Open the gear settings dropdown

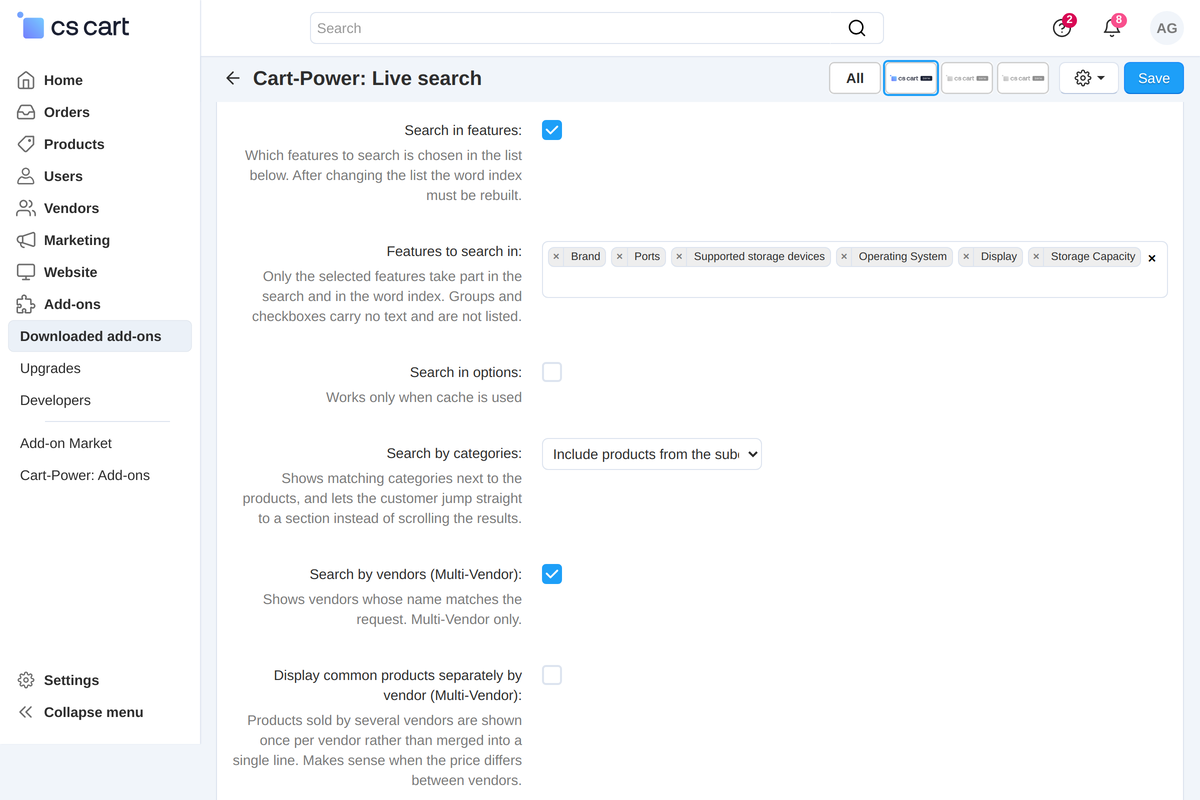click(1089, 78)
